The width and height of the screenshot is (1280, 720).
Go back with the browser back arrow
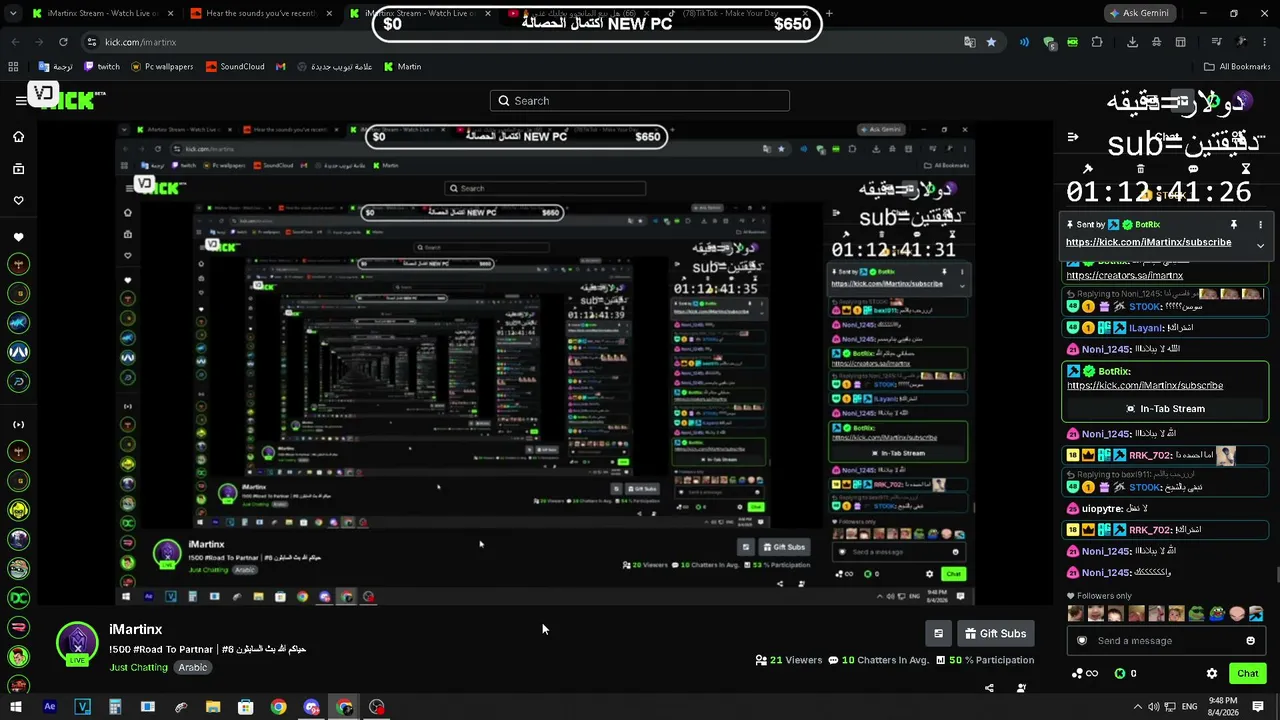(16, 42)
